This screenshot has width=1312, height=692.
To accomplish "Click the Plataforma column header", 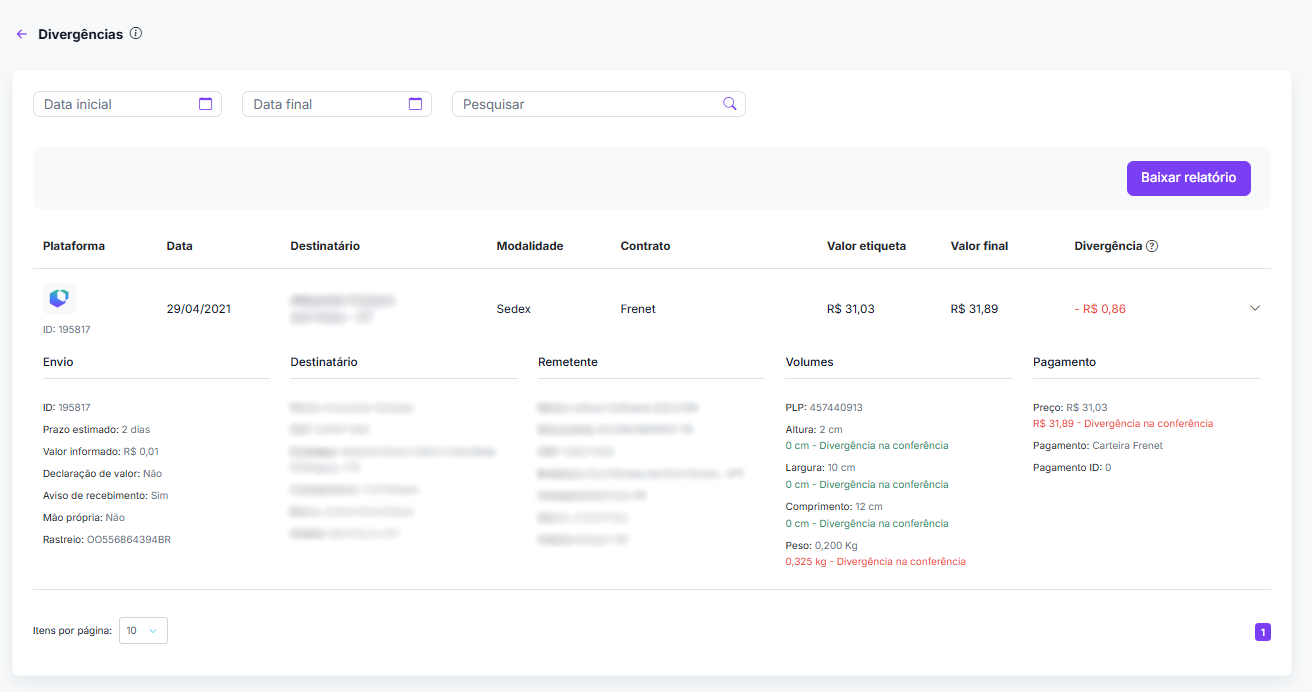I will [x=74, y=246].
